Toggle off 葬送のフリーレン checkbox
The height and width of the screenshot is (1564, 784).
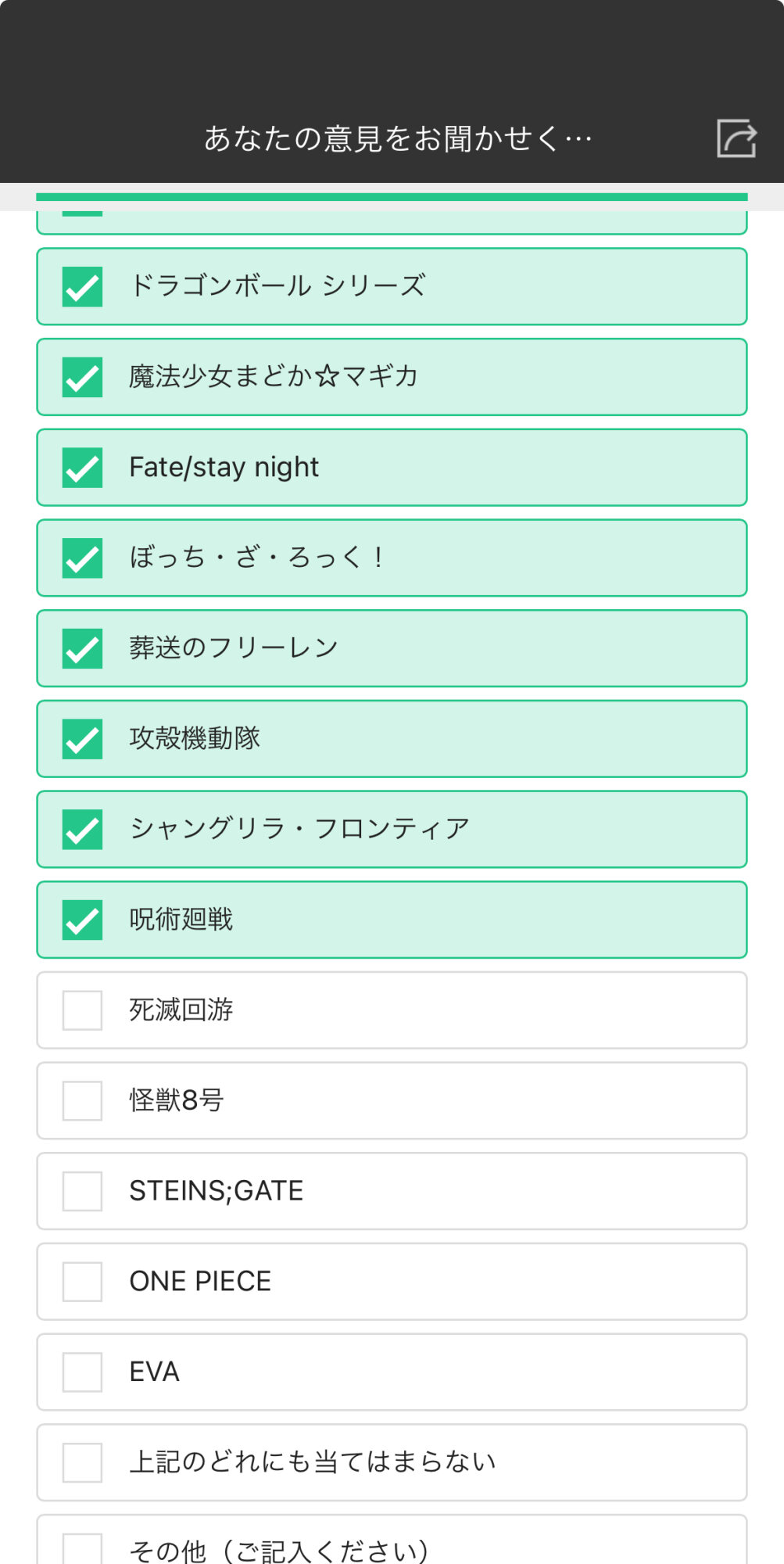pos(82,648)
